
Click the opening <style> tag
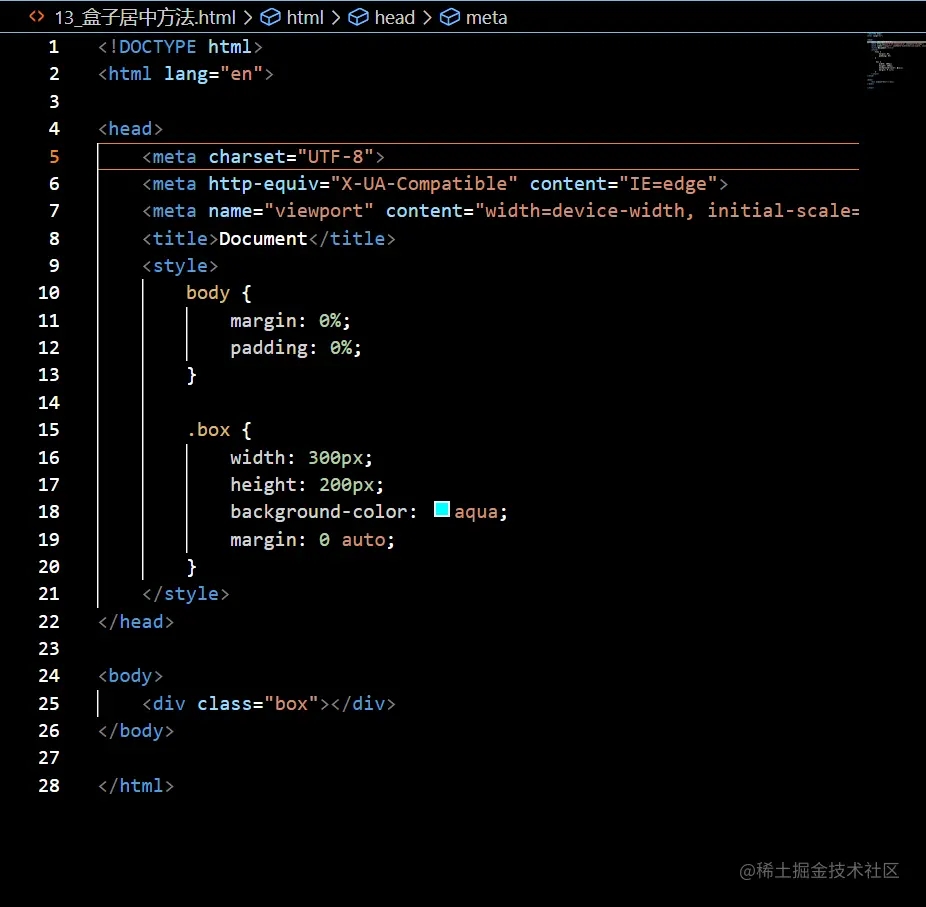pyautogui.click(x=180, y=266)
